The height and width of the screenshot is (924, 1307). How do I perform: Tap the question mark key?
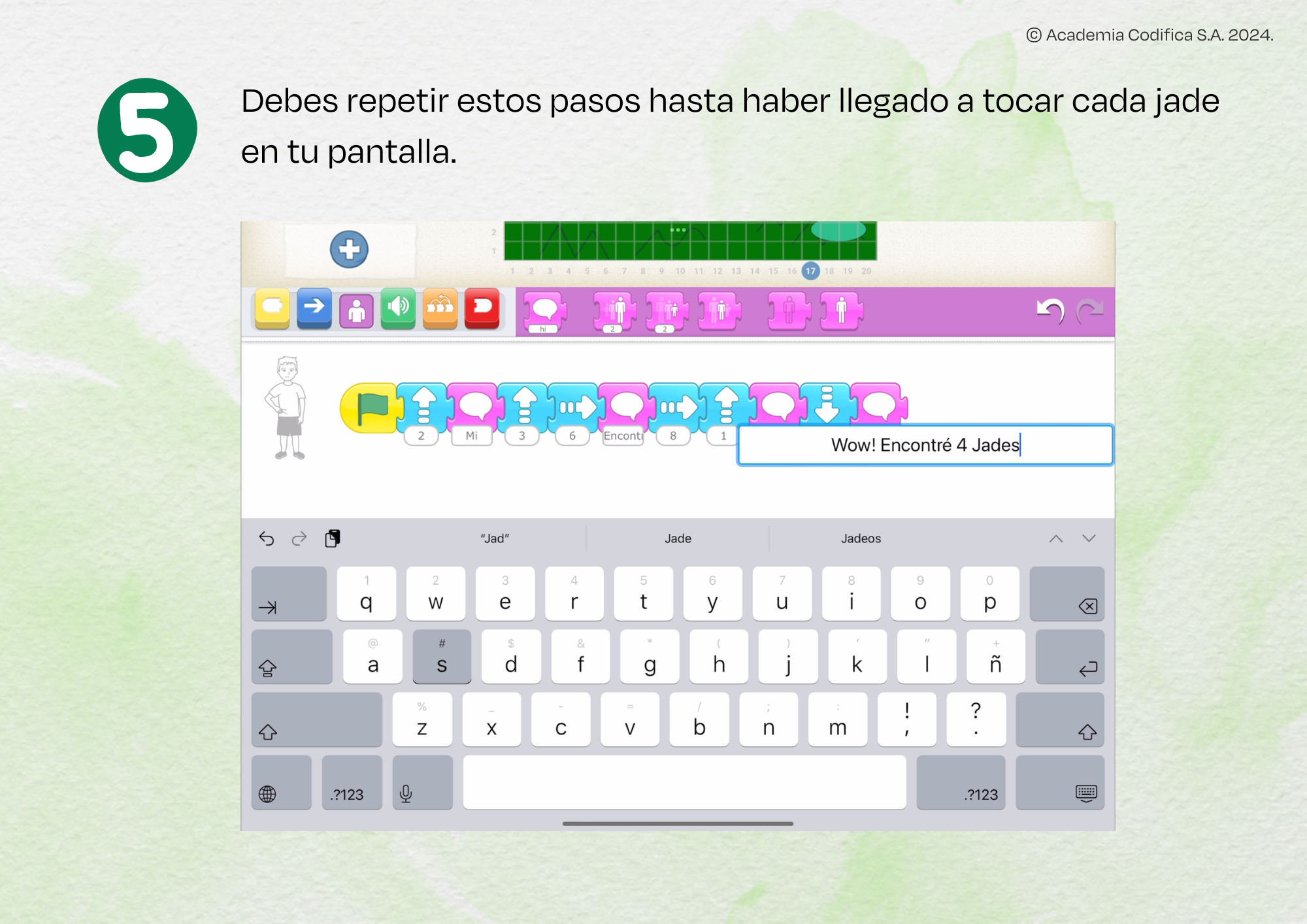(976, 719)
